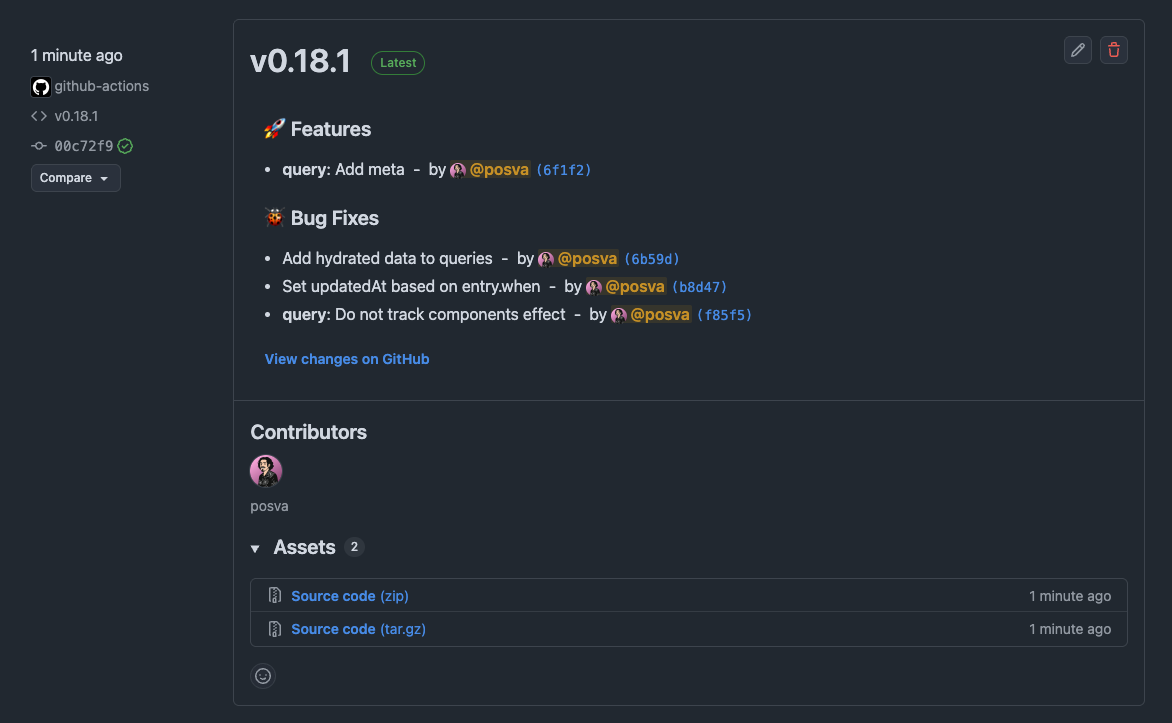Click the green commit status checkmark
The width and height of the screenshot is (1172, 723).
[125, 146]
